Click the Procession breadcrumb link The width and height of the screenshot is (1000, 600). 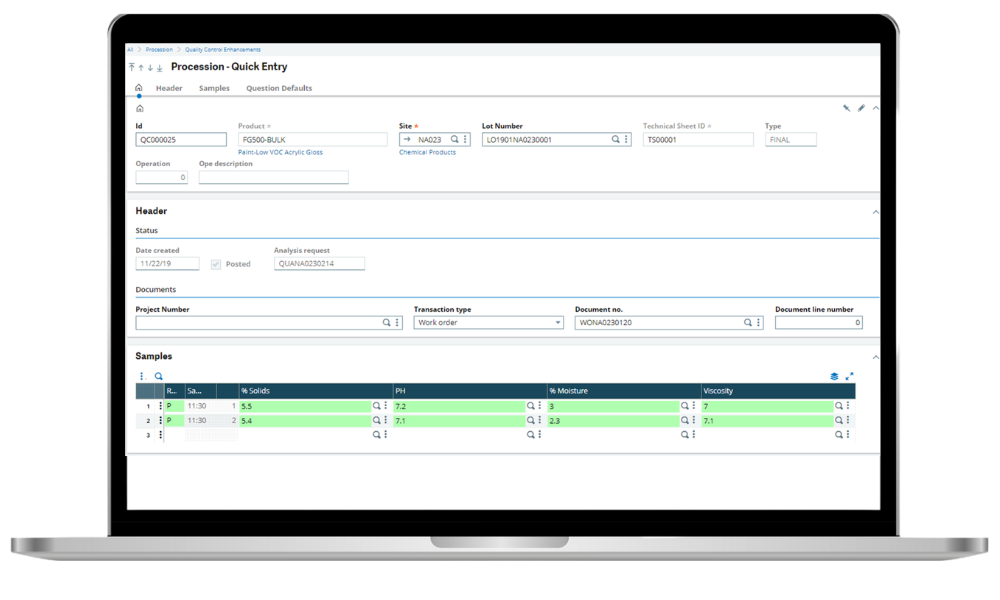click(159, 50)
